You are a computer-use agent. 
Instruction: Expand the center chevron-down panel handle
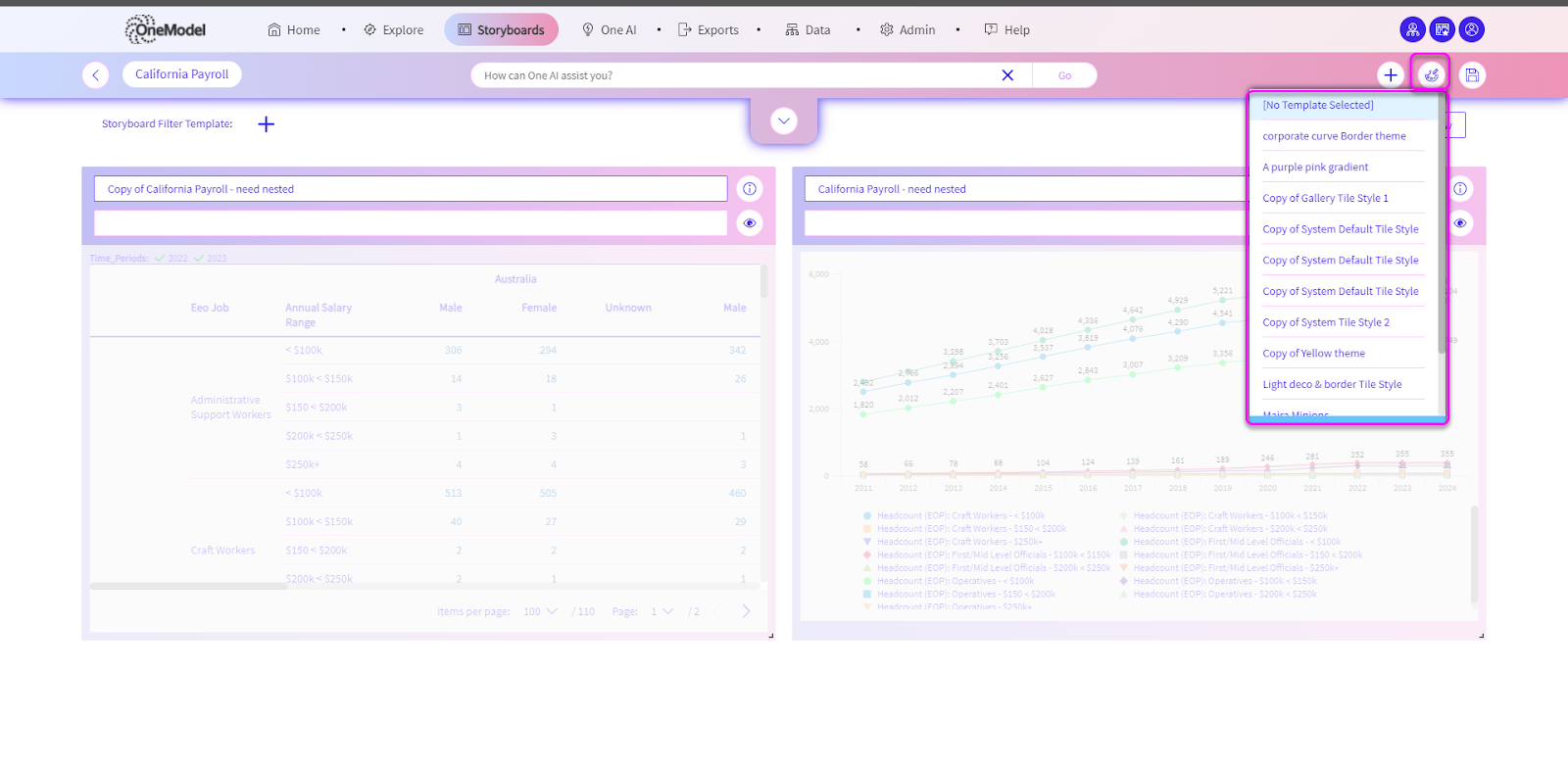point(783,121)
